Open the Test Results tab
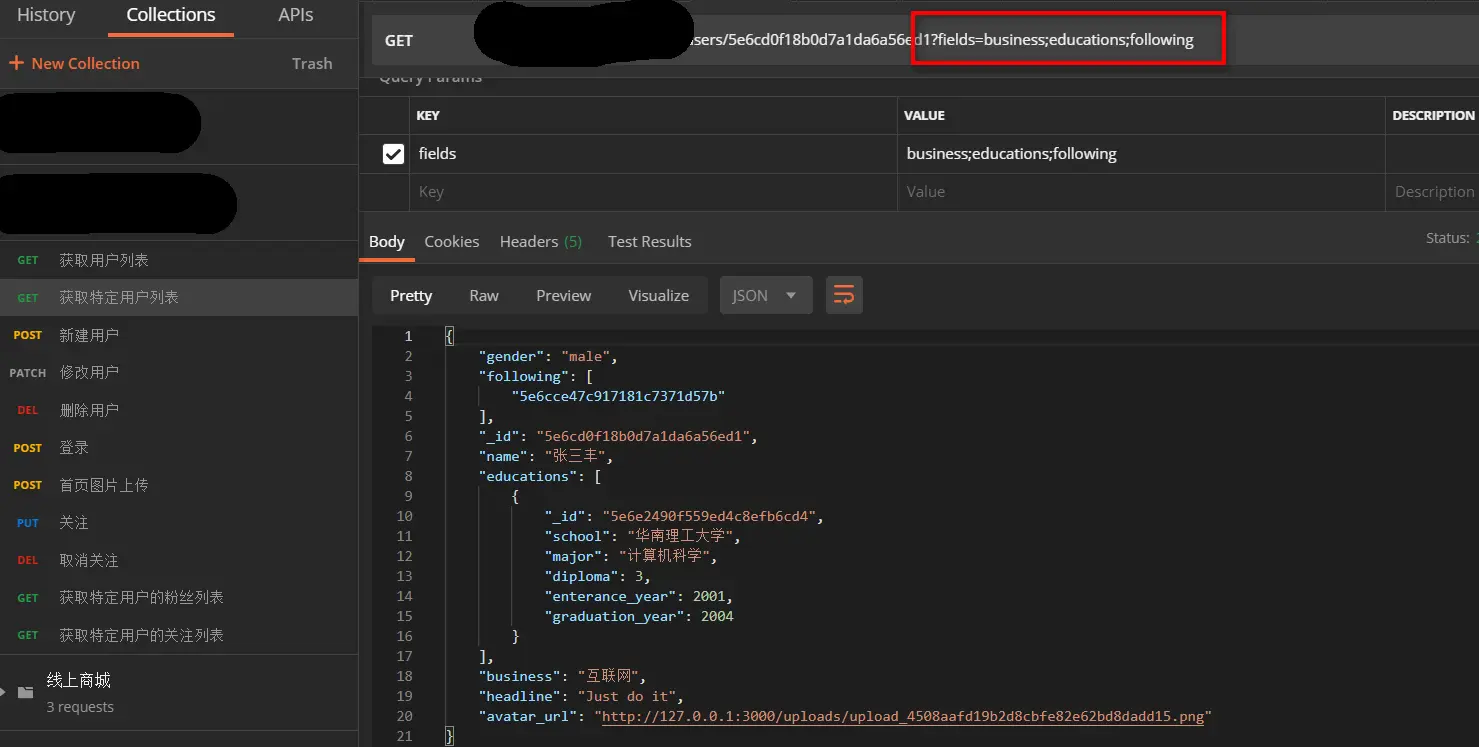 tap(650, 242)
